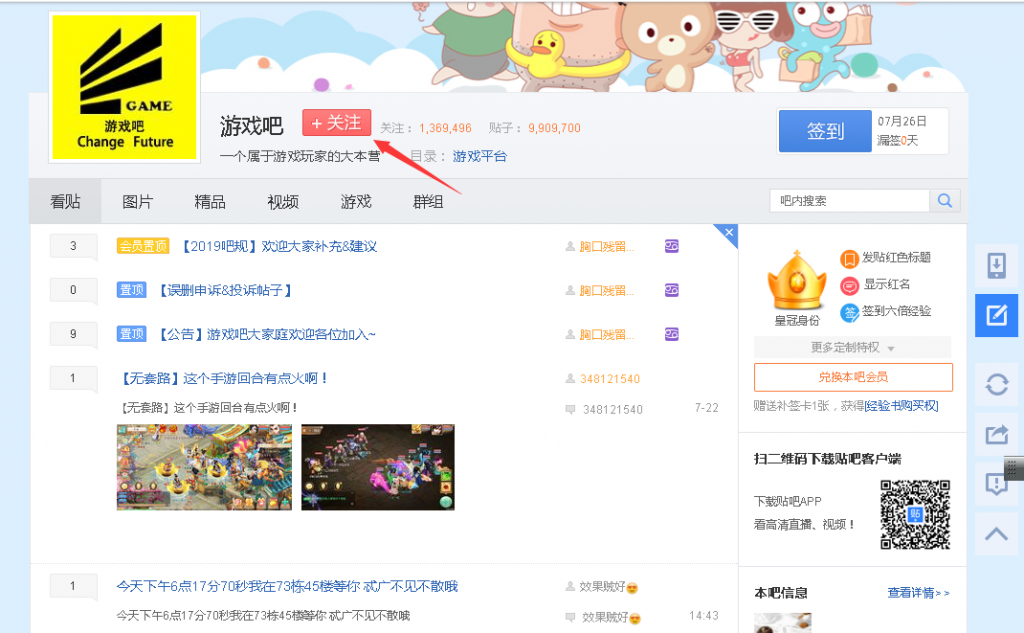
Task: Open 【公告】游戏吧大家庭 post
Action: coord(266,334)
